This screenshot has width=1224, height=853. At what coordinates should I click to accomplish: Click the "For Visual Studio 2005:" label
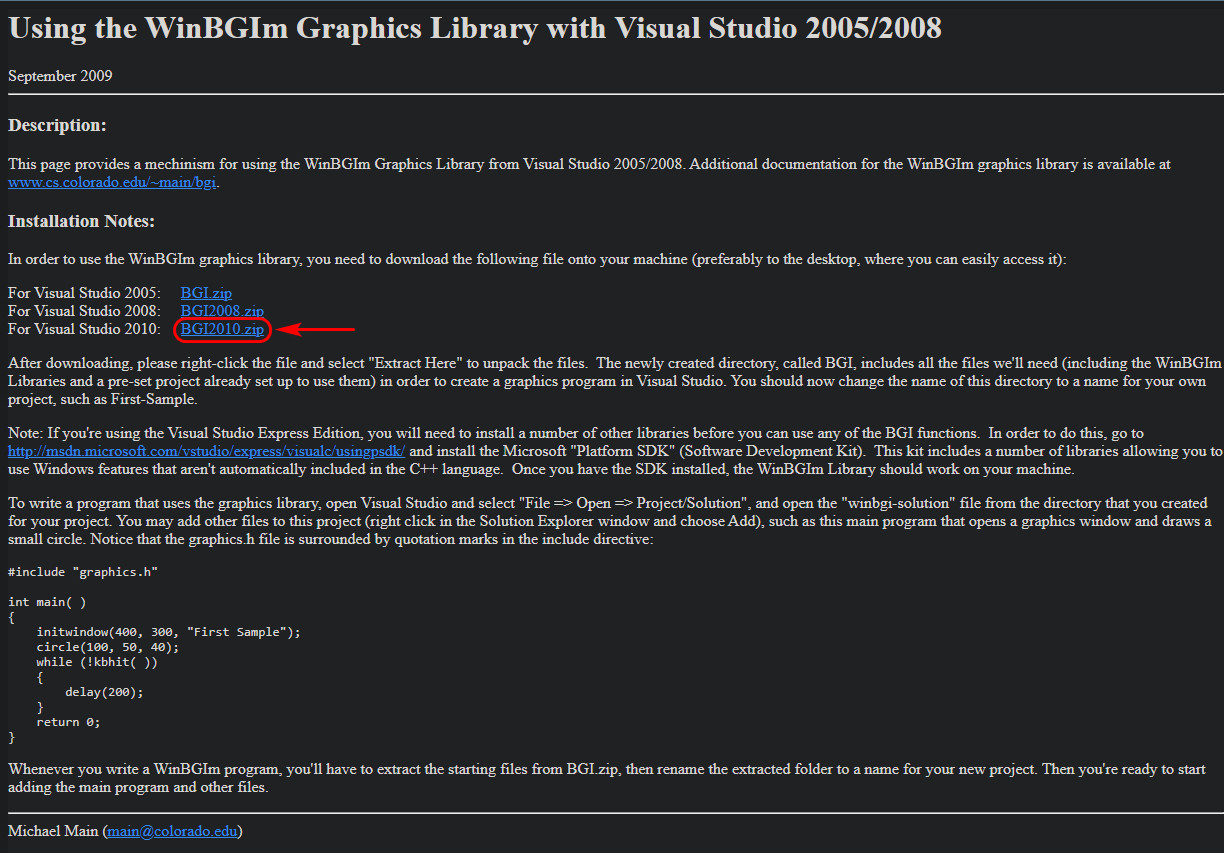(x=84, y=293)
